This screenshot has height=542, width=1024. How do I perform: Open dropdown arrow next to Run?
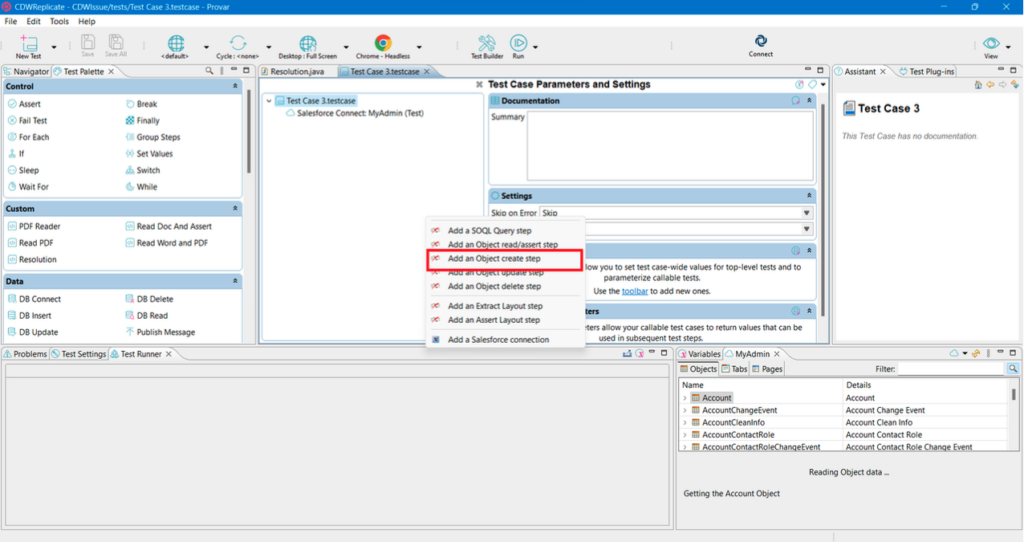[536, 47]
